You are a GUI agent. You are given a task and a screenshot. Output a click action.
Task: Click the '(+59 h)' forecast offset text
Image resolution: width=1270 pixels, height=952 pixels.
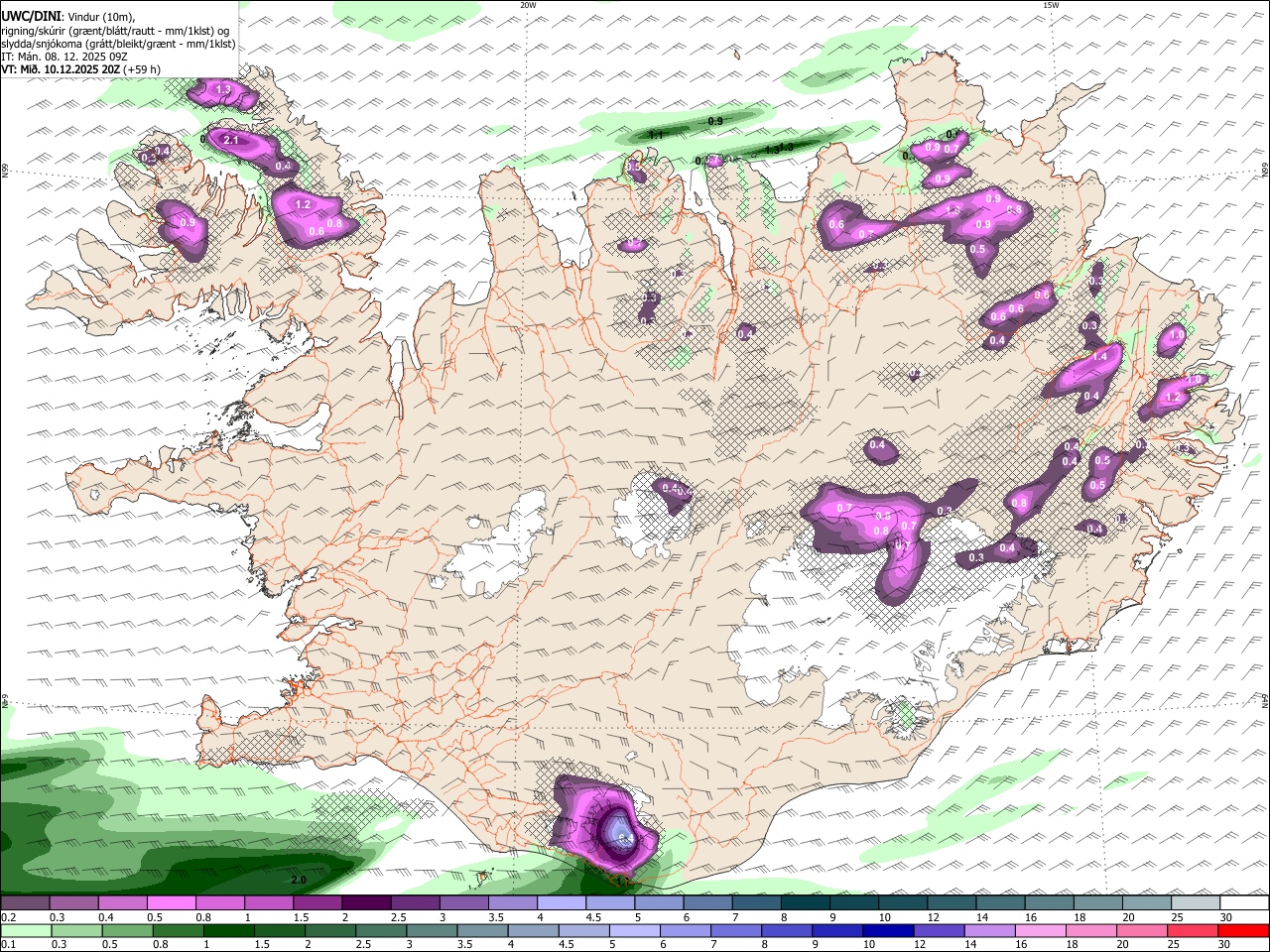pos(142,69)
